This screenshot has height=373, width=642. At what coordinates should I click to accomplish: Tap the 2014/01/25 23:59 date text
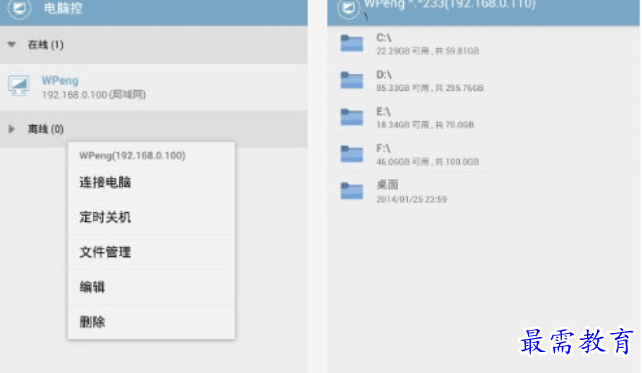[x=411, y=199]
